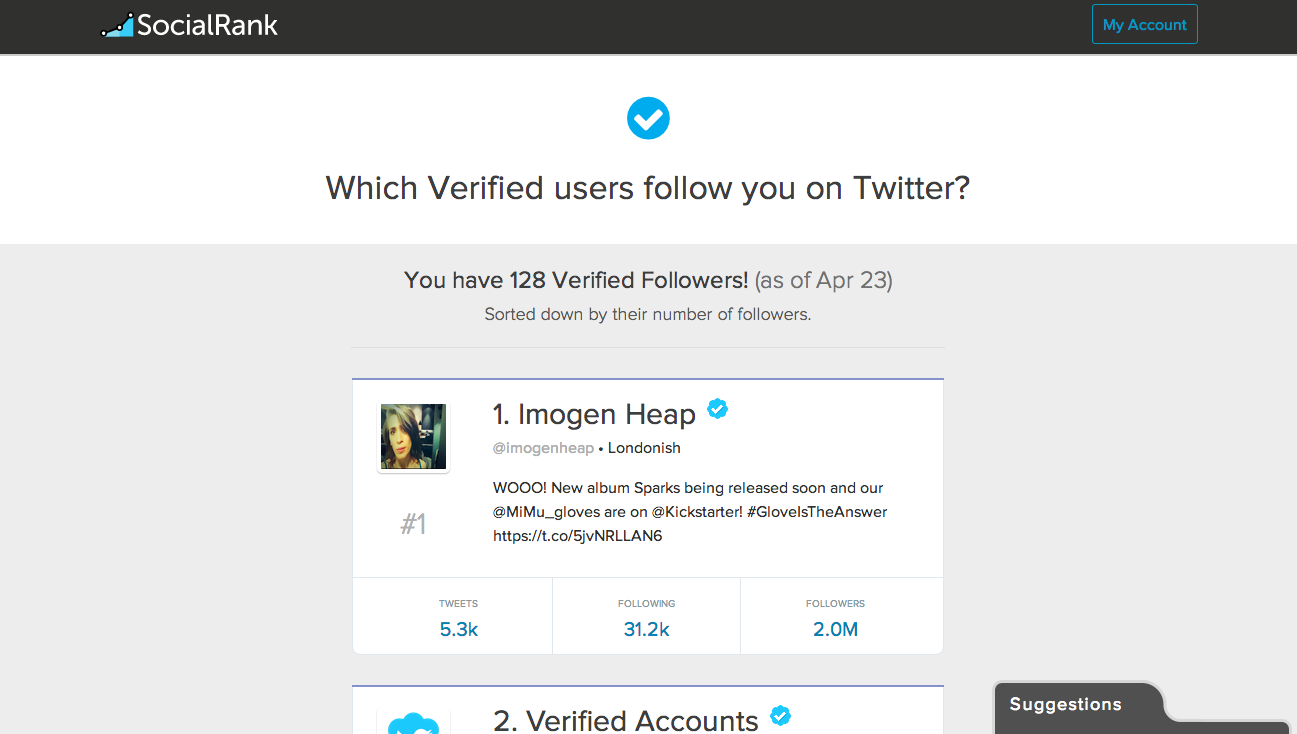The height and width of the screenshot is (734, 1297).
Task: Open the t.co/5jvNRLLAN6 link
Action: 577,536
